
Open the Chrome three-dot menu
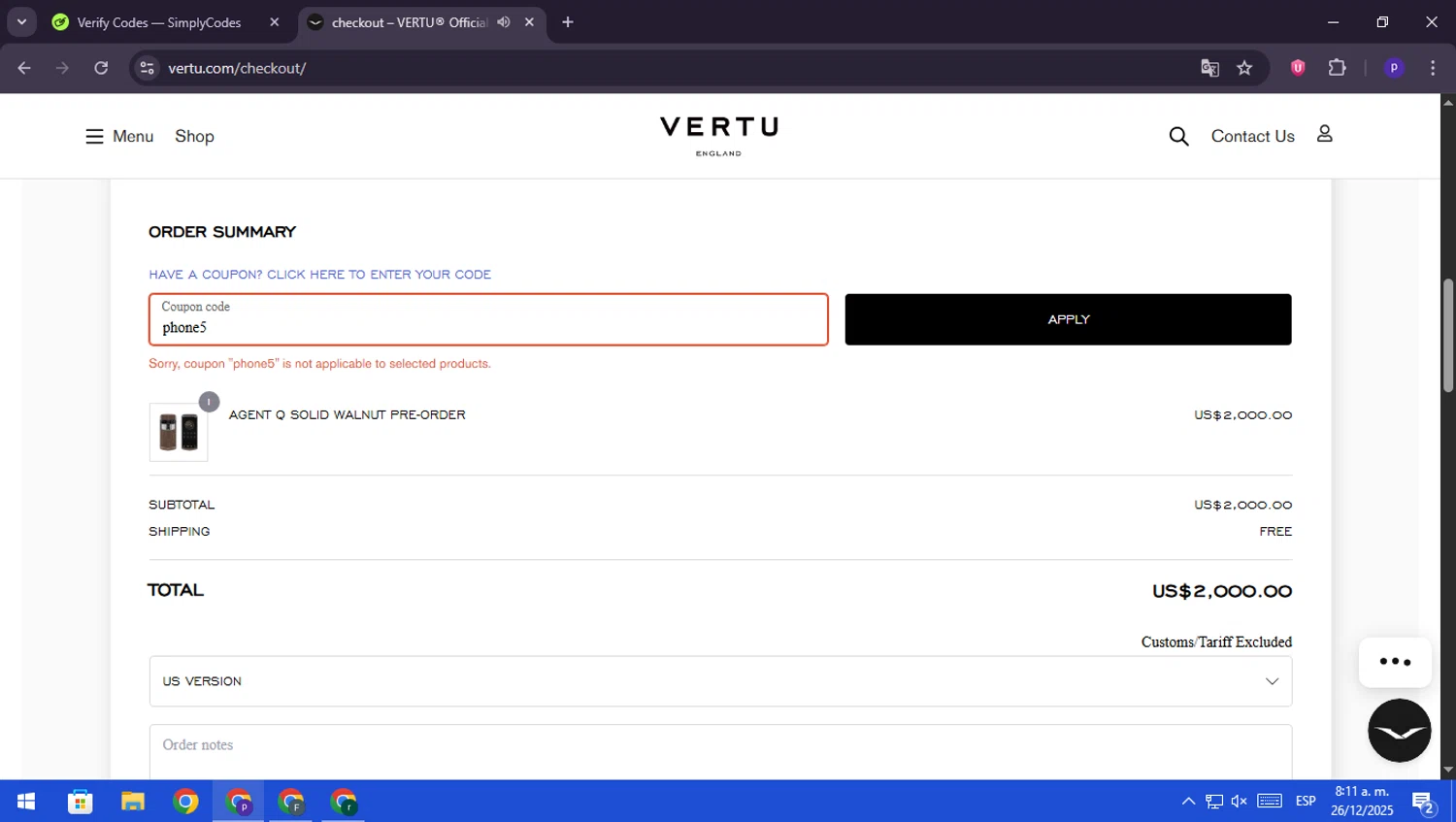click(1433, 68)
